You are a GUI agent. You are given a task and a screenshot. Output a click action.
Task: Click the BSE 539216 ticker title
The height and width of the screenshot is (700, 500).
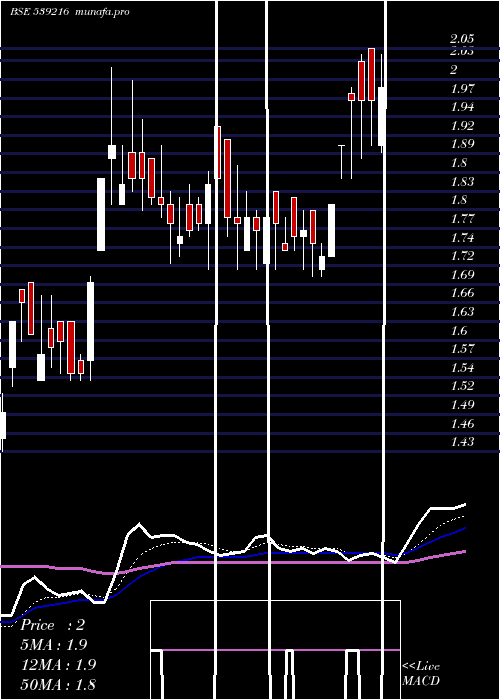tap(40, 12)
